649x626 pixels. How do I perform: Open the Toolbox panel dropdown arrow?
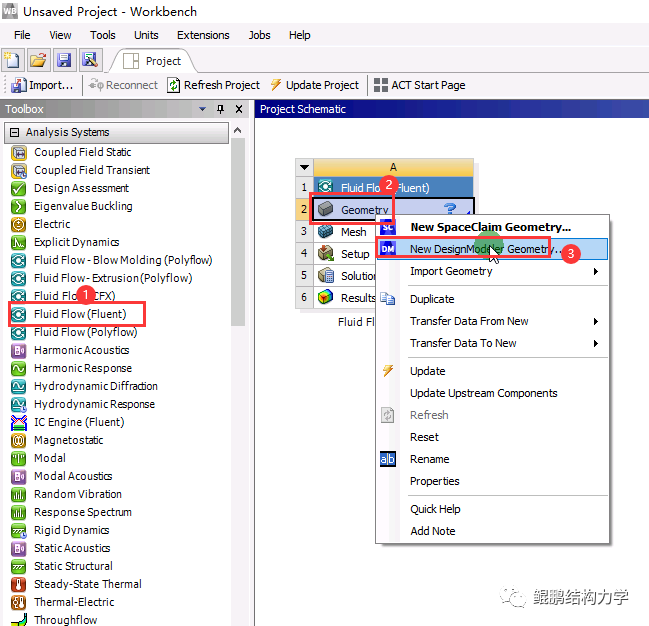202,109
